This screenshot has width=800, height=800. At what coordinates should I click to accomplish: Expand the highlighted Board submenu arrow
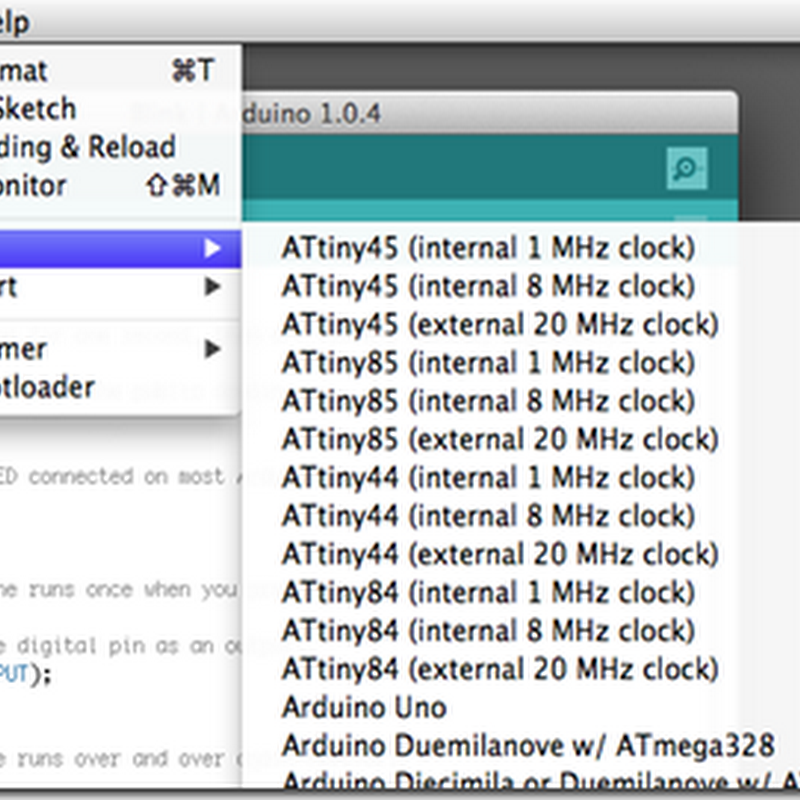point(212,248)
